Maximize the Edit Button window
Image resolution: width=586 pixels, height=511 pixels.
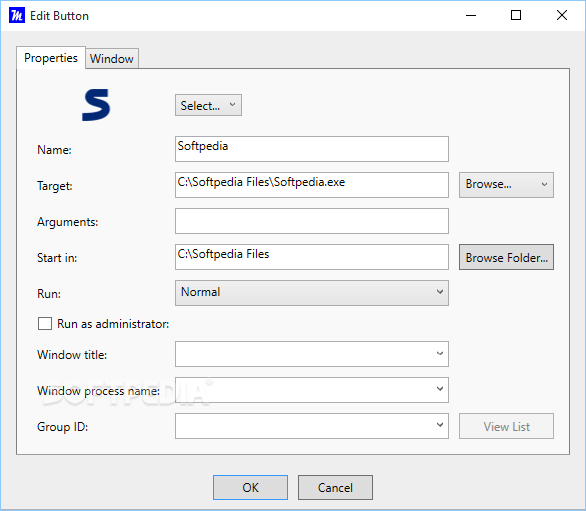tap(516, 15)
